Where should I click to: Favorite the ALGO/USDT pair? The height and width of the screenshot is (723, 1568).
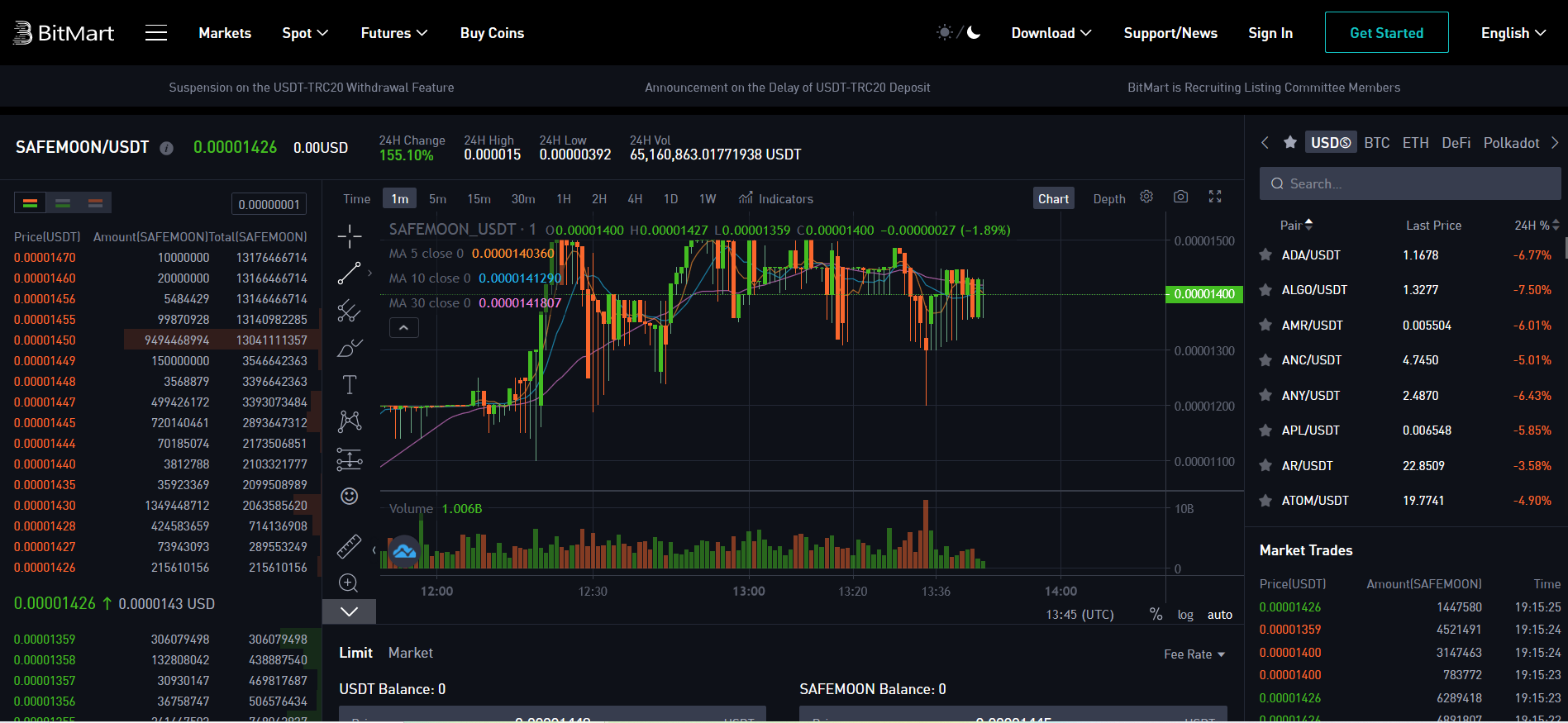coord(1265,290)
